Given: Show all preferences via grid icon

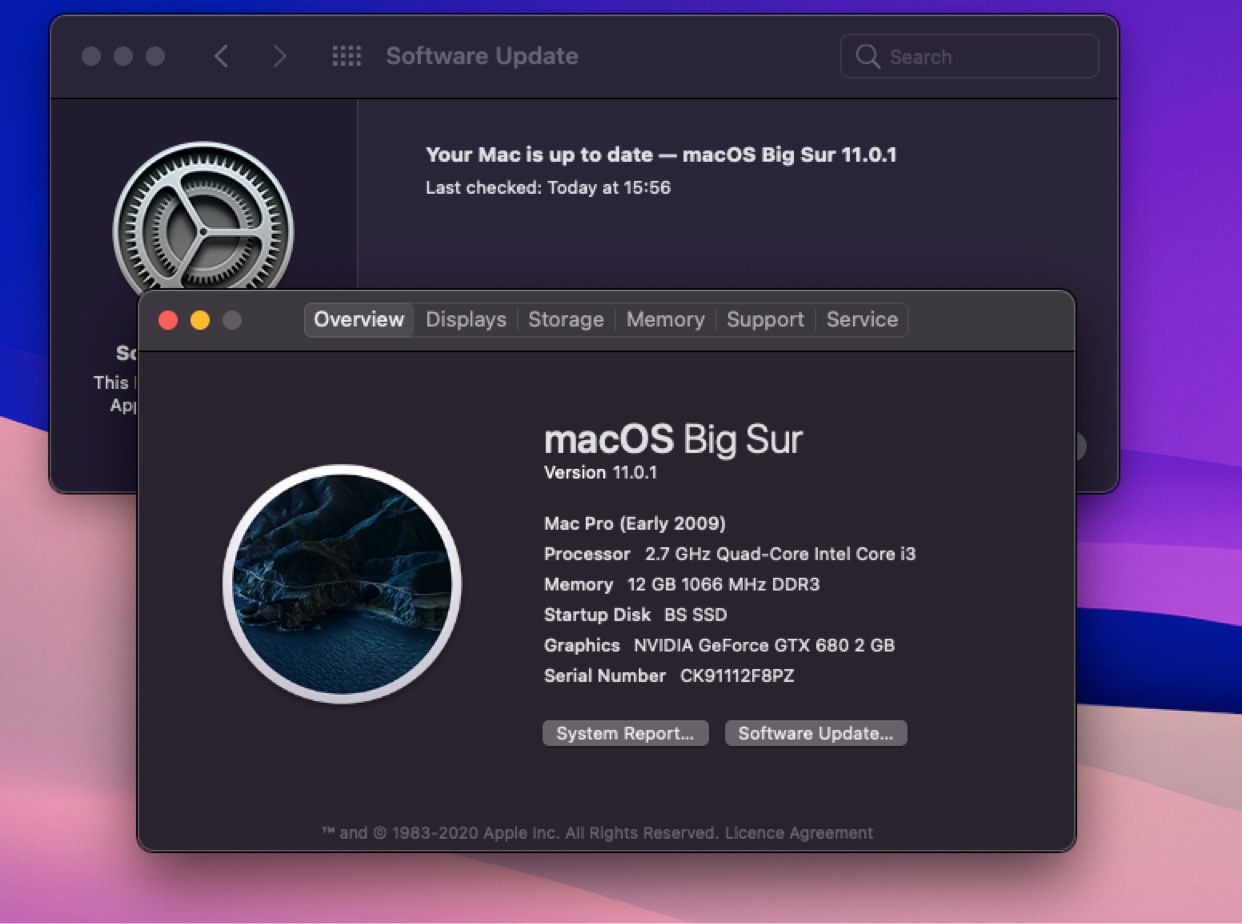Looking at the screenshot, I should click(347, 56).
